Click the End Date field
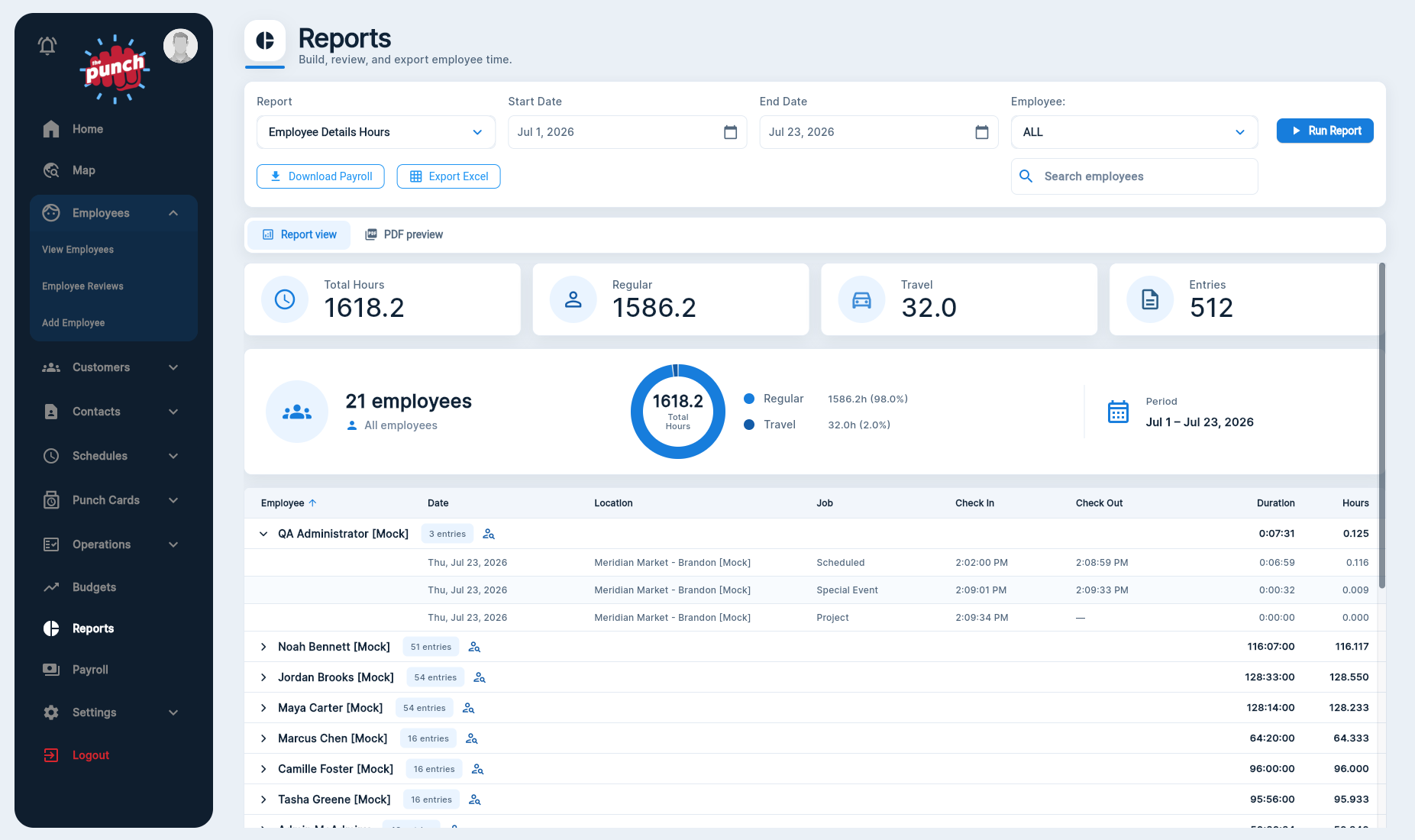Screen dimensions: 1415x840 pyautogui.click(x=879, y=132)
